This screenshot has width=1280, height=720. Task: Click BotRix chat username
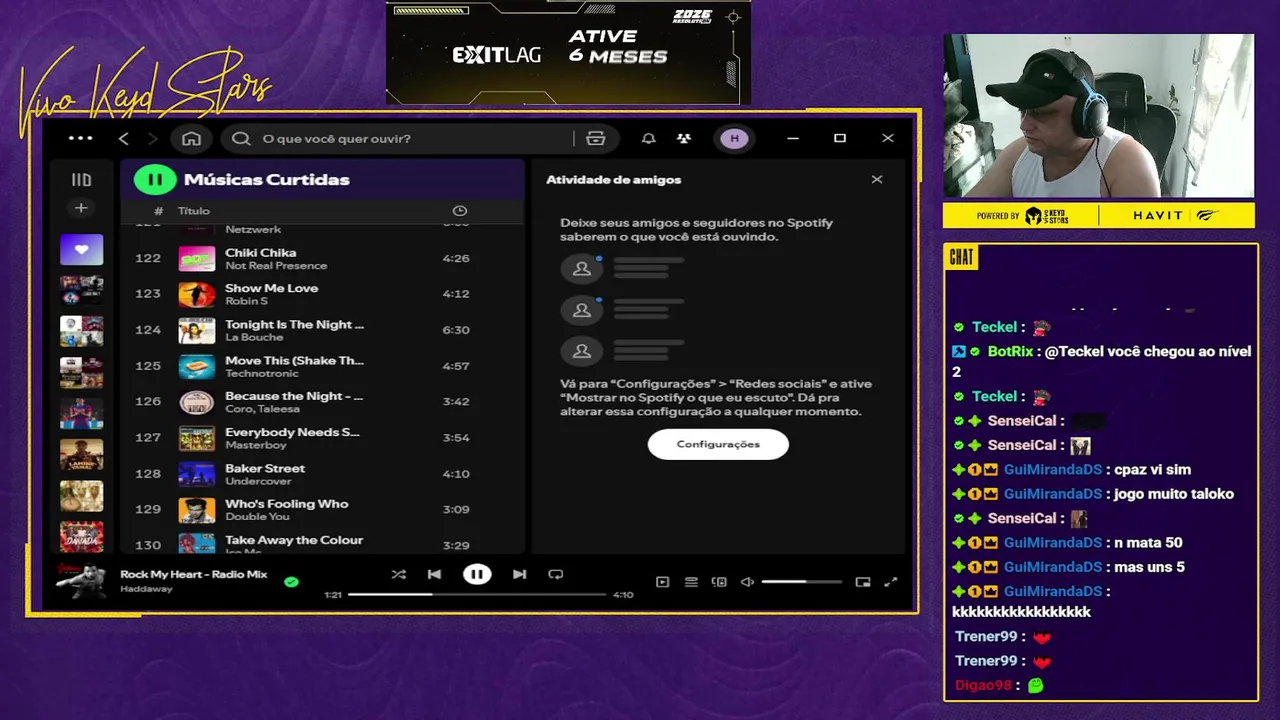tap(1010, 352)
